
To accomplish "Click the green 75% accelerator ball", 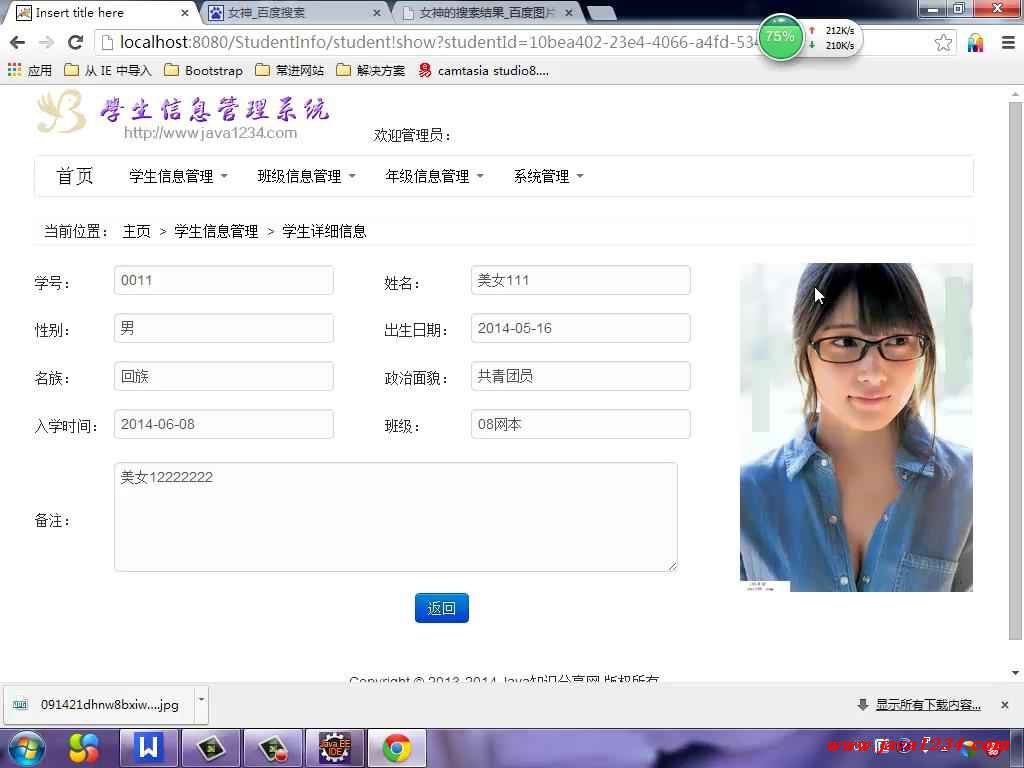I will pos(780,37).
